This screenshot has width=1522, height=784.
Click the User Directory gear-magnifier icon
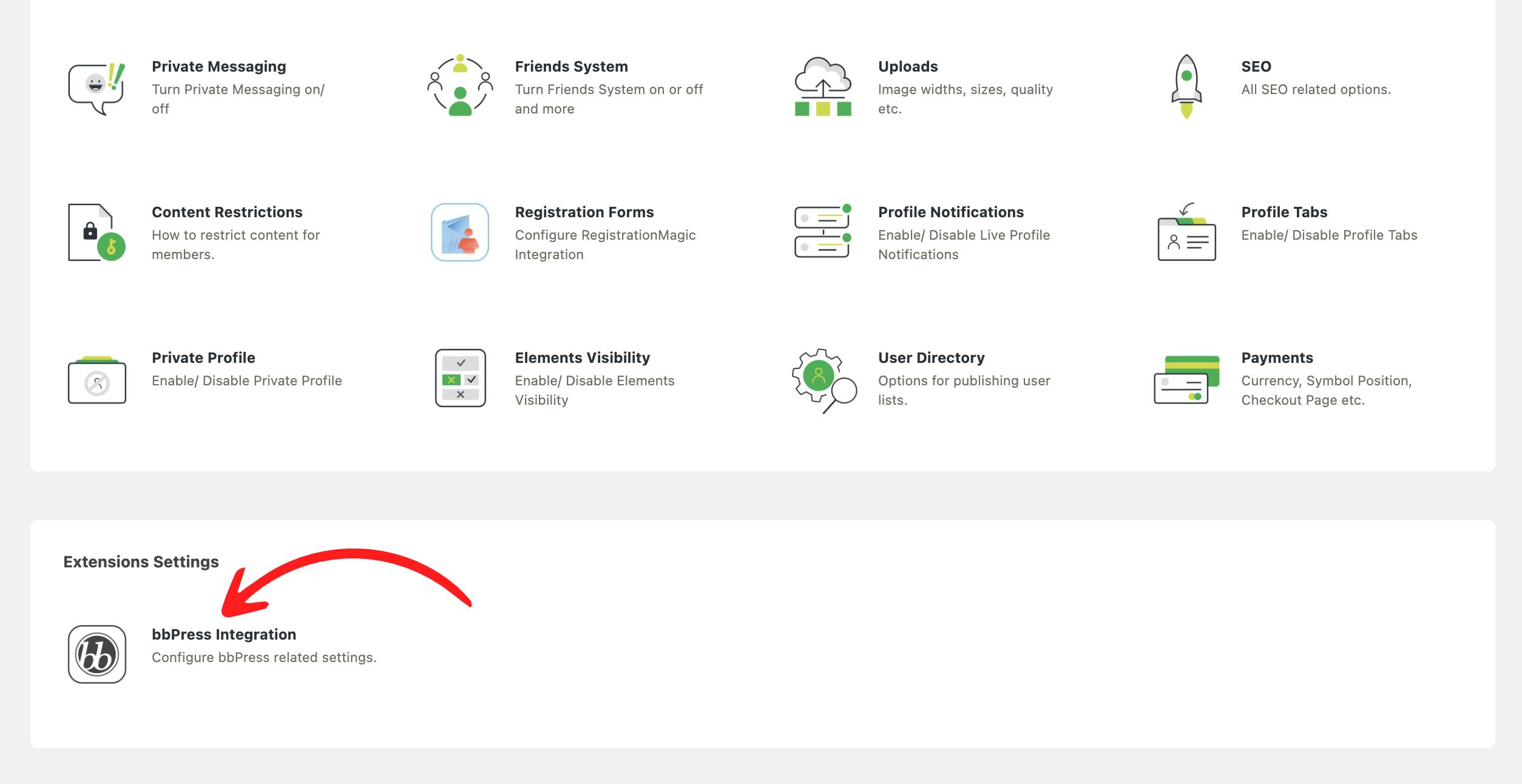tap(823, 380)
